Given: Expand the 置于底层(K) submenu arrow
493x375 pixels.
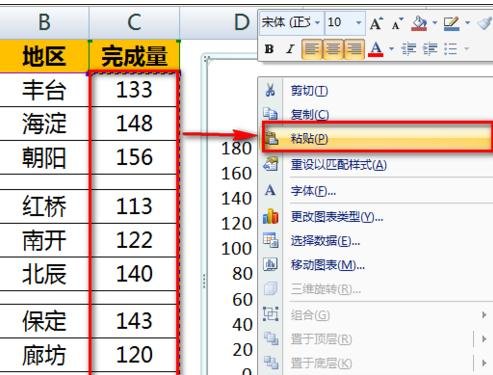Looking at the screenshot, I should [x=484, y=363].
